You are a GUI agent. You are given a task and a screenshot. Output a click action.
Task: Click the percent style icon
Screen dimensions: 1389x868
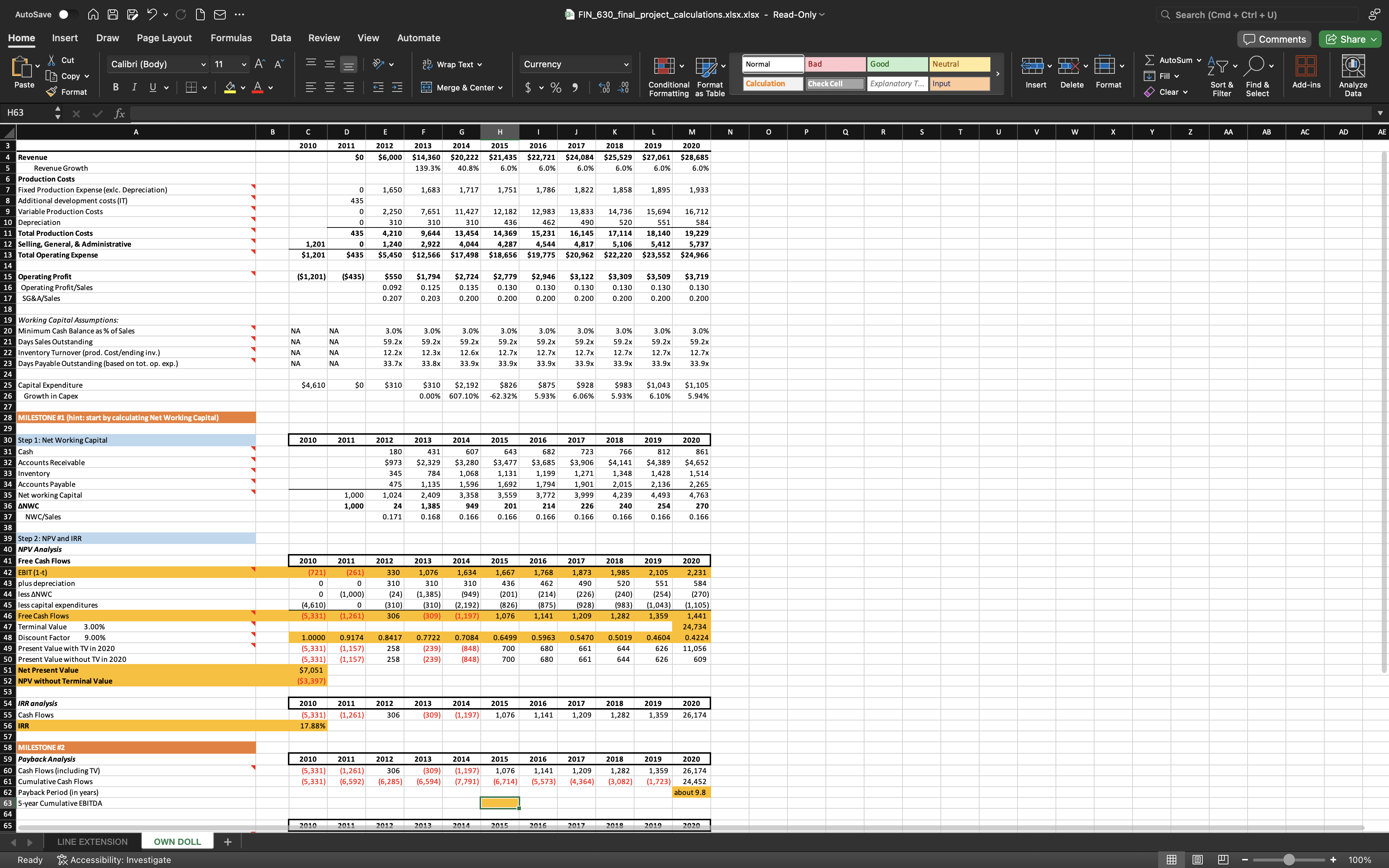pos(556,87)
